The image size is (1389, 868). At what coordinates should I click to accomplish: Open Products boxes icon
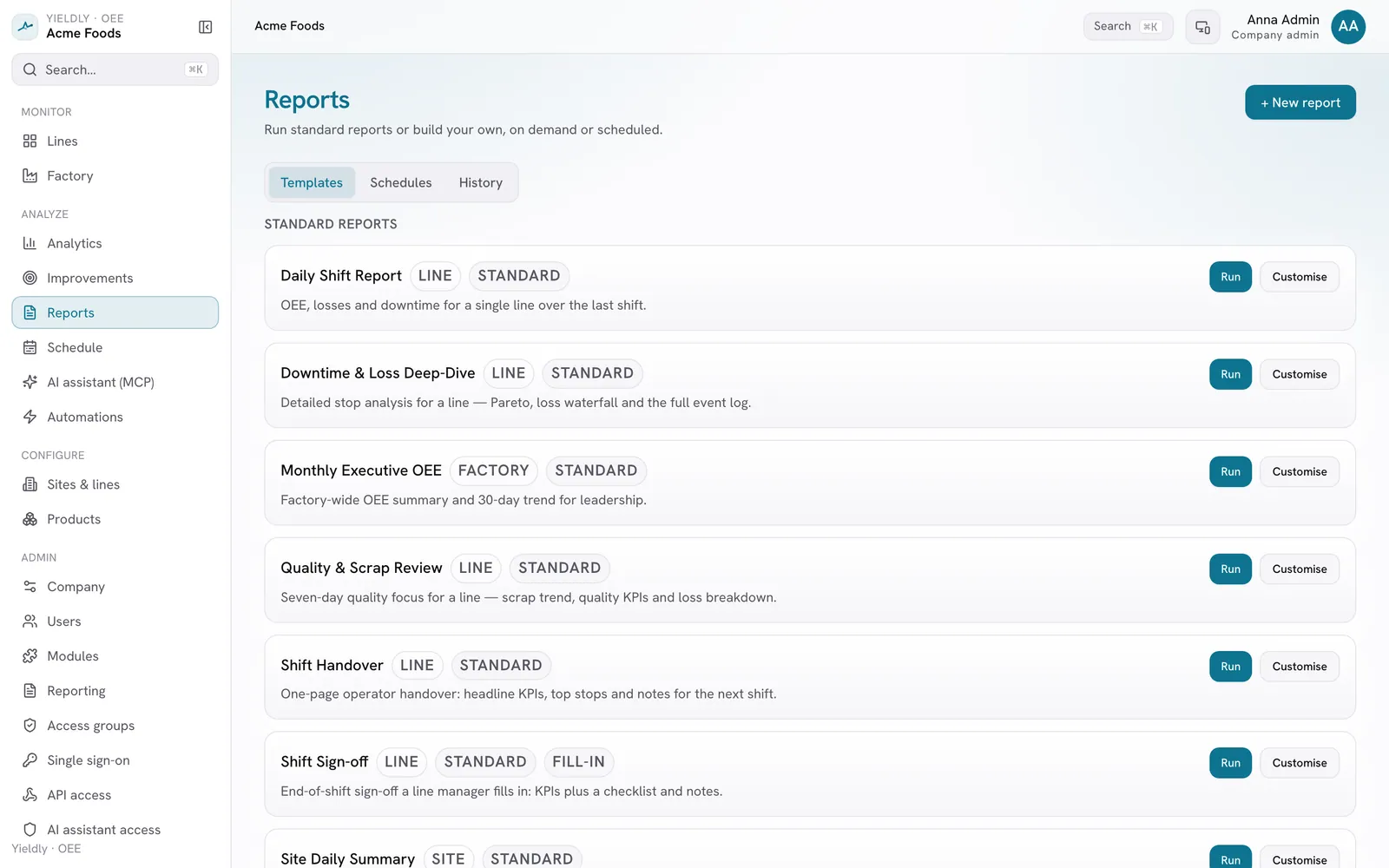pos(30,519)
